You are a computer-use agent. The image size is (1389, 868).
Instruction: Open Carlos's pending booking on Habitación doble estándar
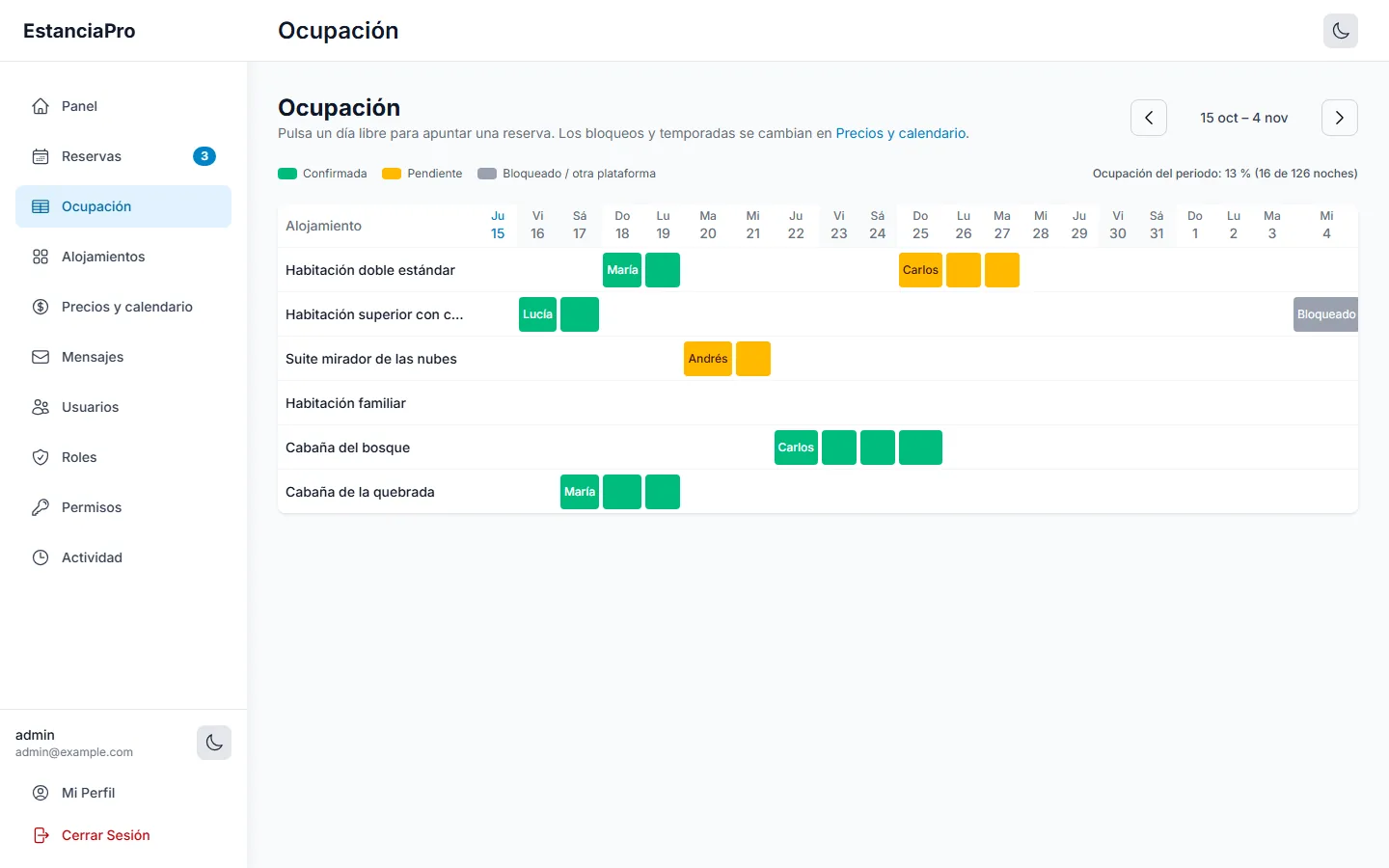tap(920, 270)
